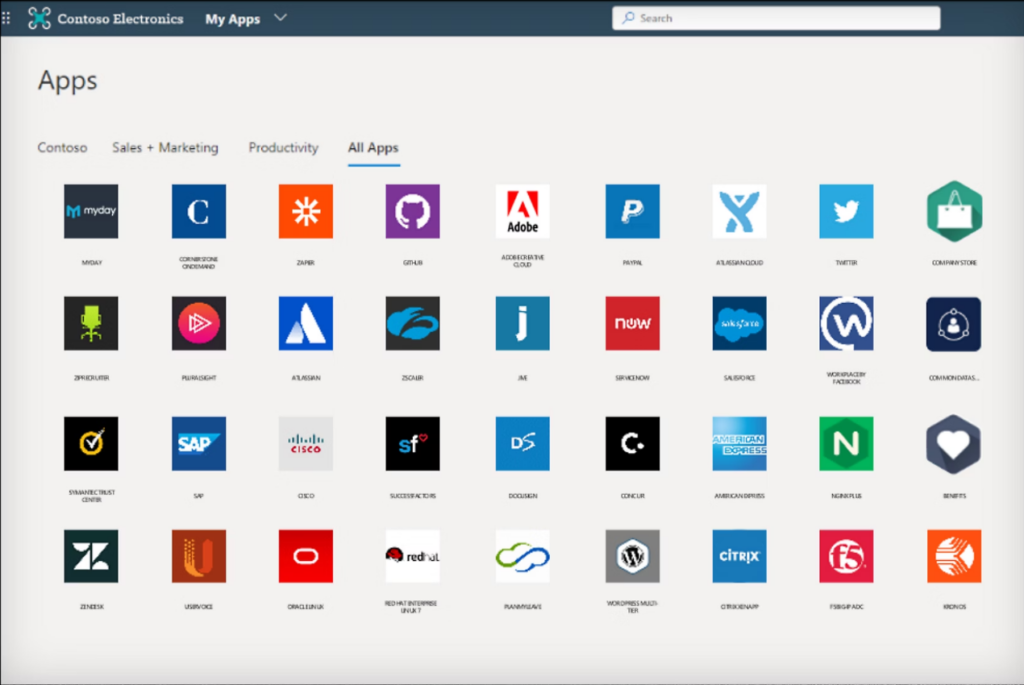Launch the Cisco app tile
The image size is (1024, 685).
[305, 443]
